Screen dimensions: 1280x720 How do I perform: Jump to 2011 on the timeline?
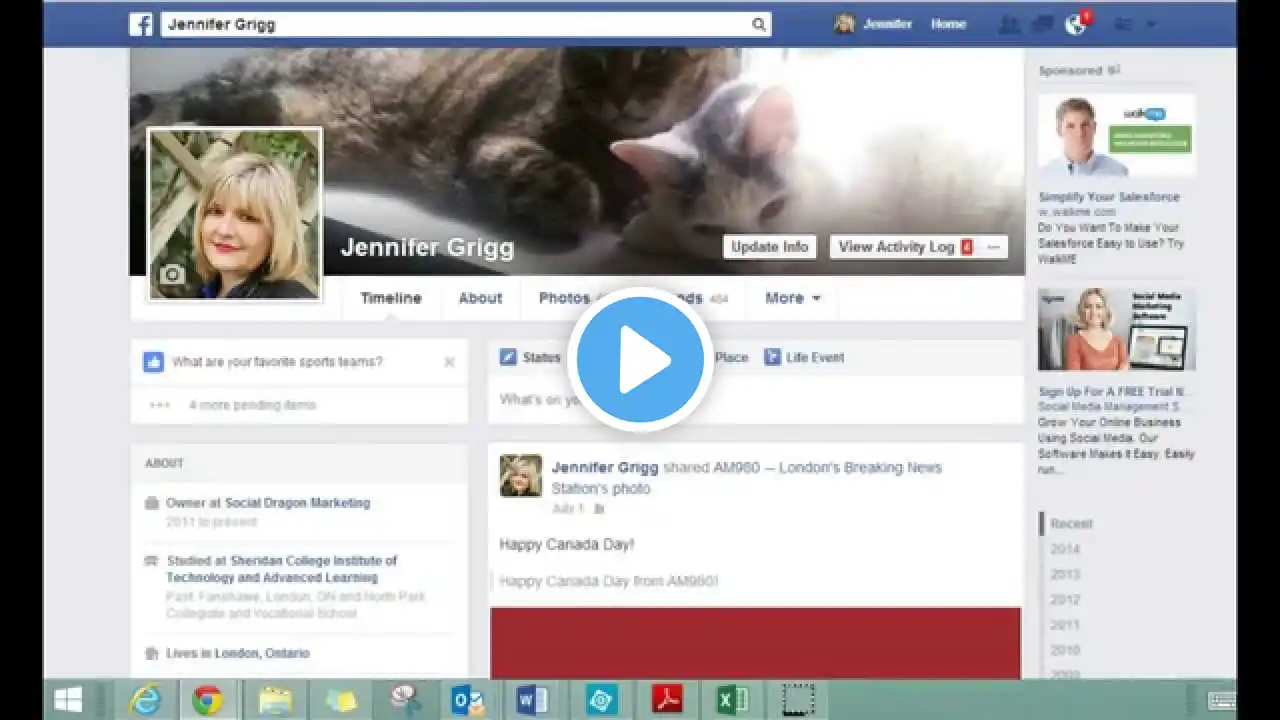(x=1065, y=625)
